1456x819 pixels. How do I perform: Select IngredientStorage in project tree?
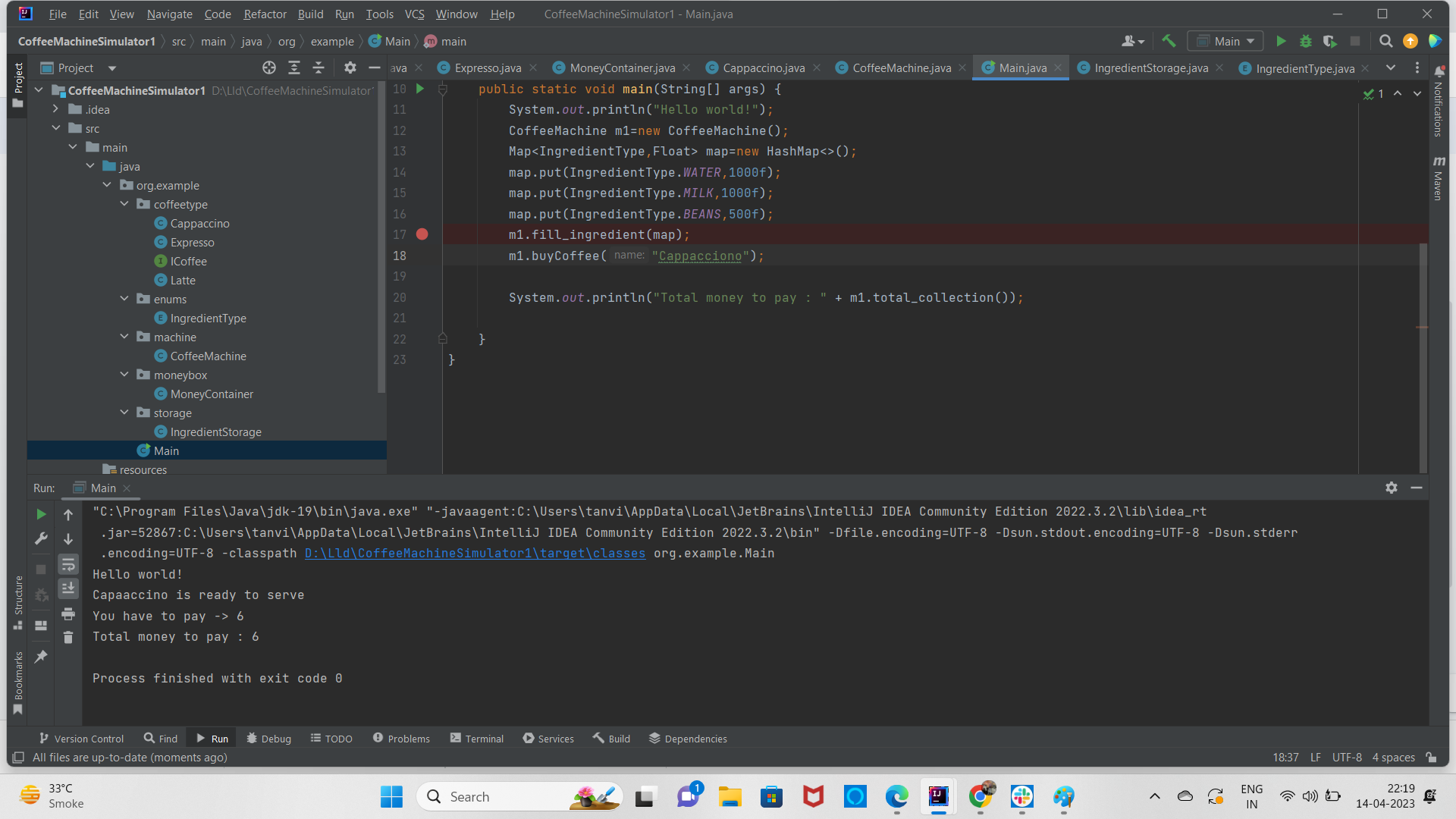tap(215, 432)
